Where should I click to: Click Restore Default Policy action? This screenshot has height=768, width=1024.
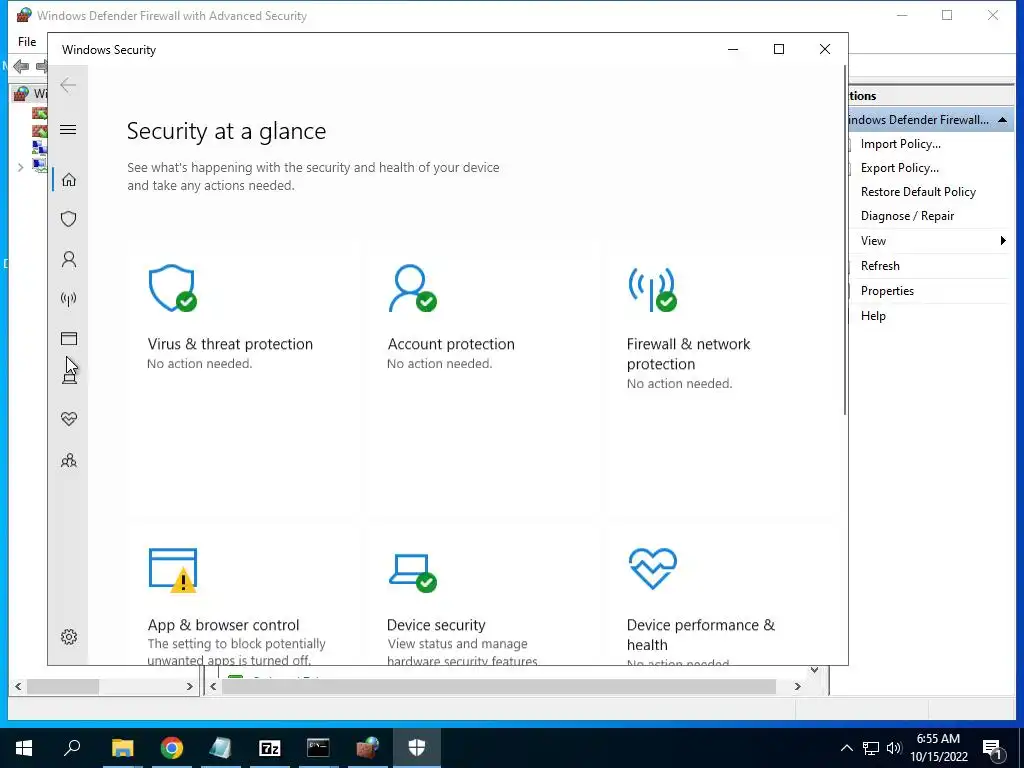point(918,192)
